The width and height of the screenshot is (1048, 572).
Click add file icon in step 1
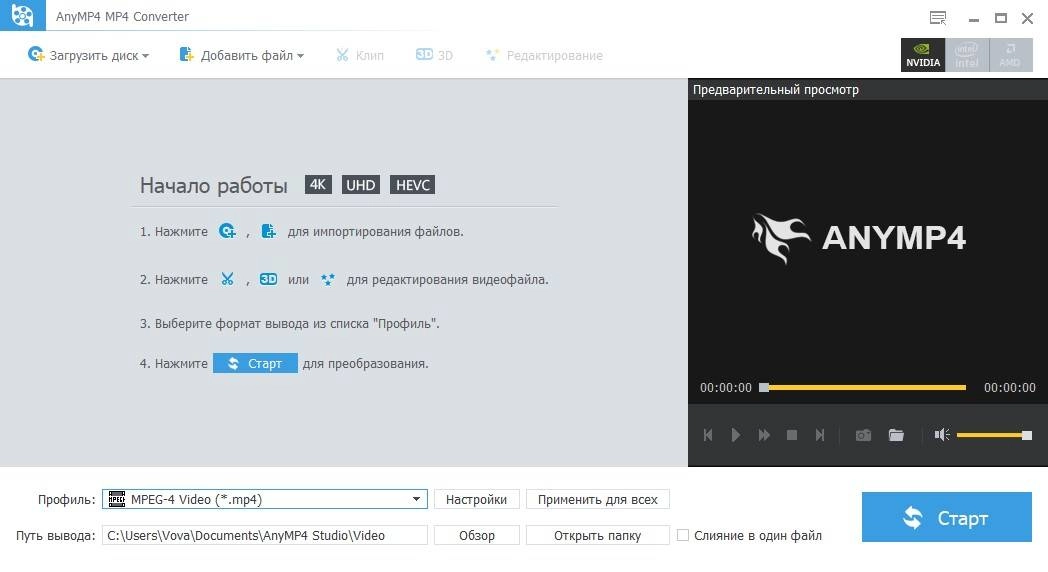(268, 231)
